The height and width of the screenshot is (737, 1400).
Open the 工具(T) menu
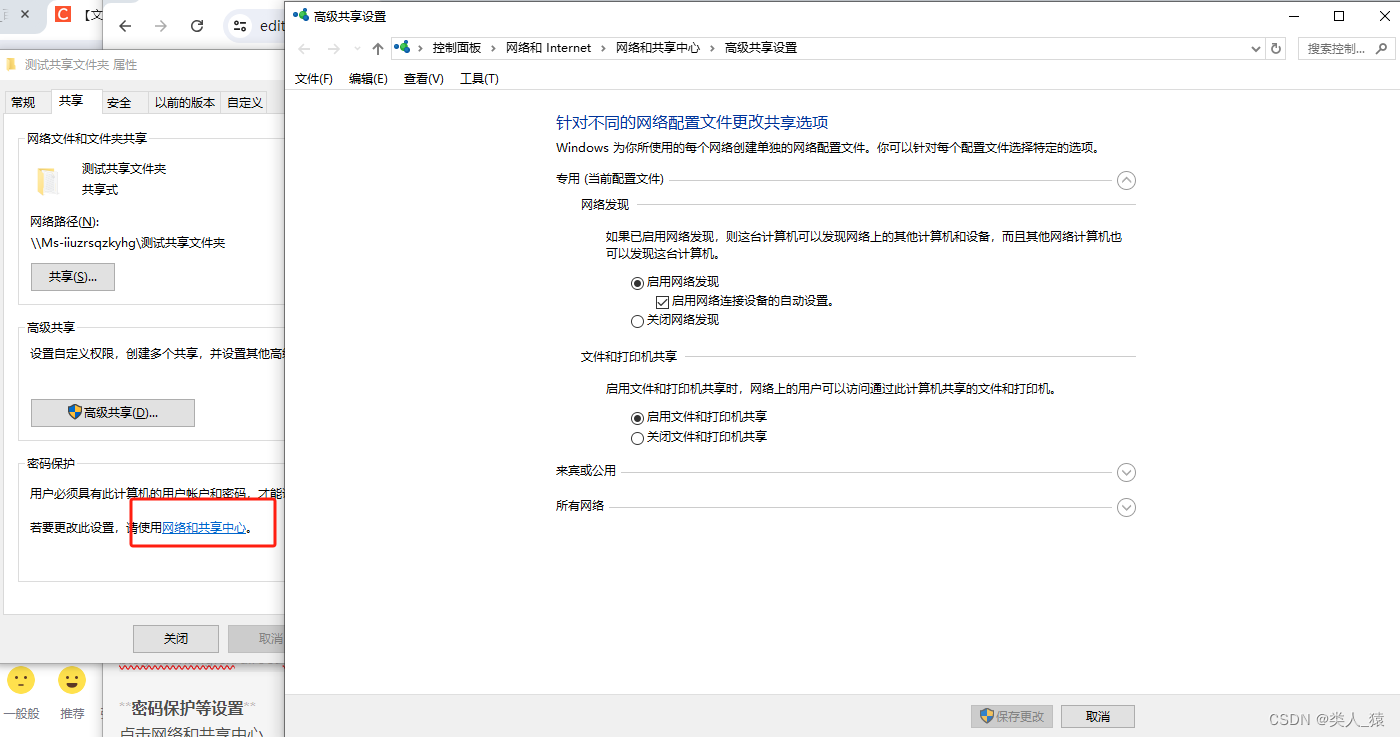pos(479,79)
